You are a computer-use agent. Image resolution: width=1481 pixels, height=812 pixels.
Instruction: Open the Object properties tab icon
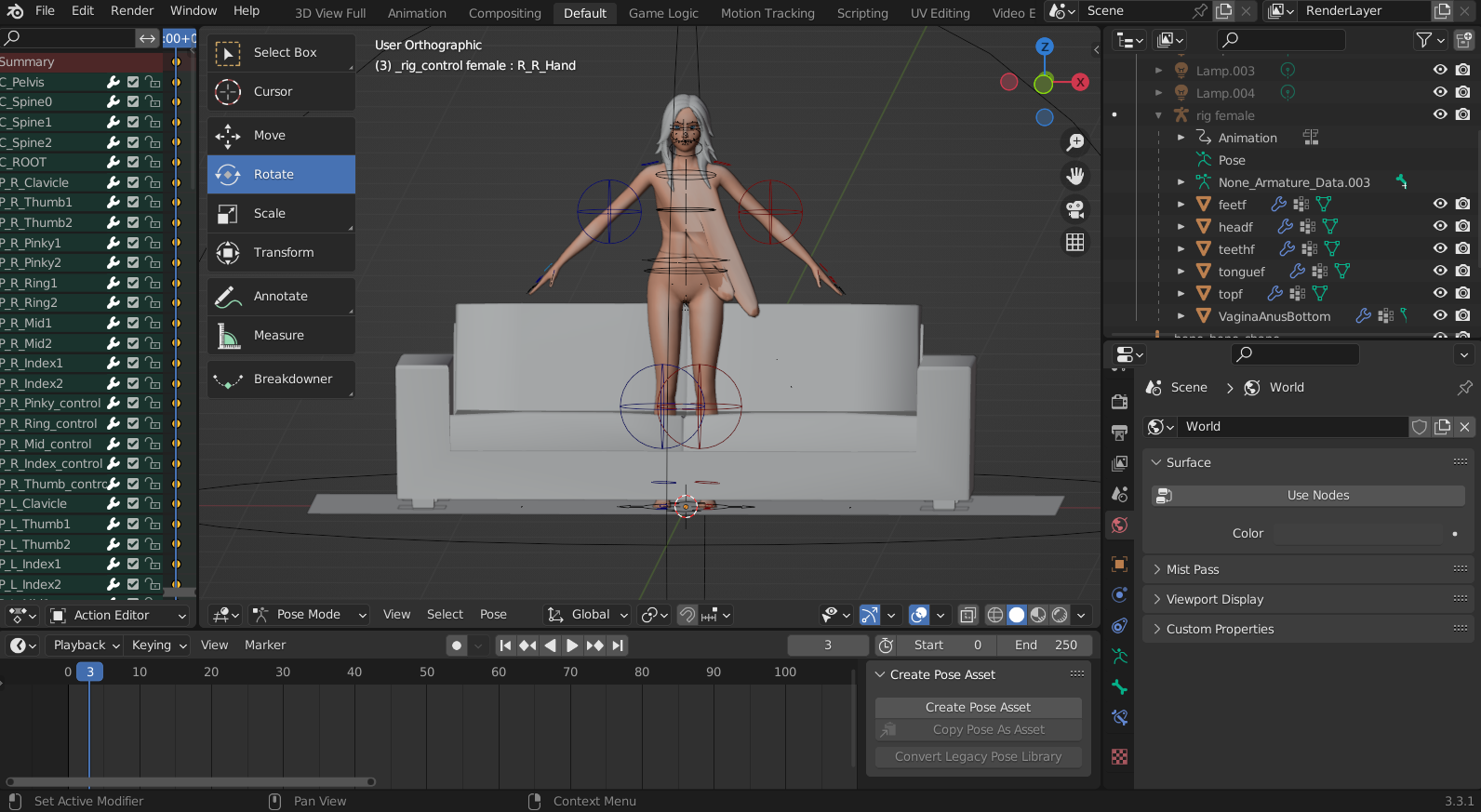1120,564
